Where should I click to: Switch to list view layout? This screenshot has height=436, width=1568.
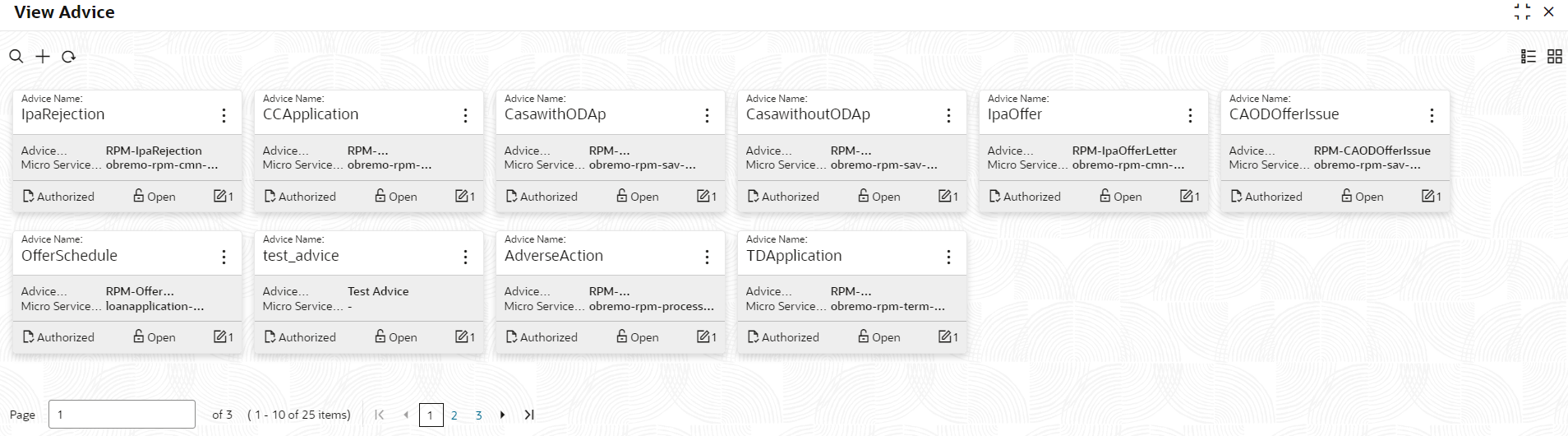pyautogui.click(x=1529, y=57)
